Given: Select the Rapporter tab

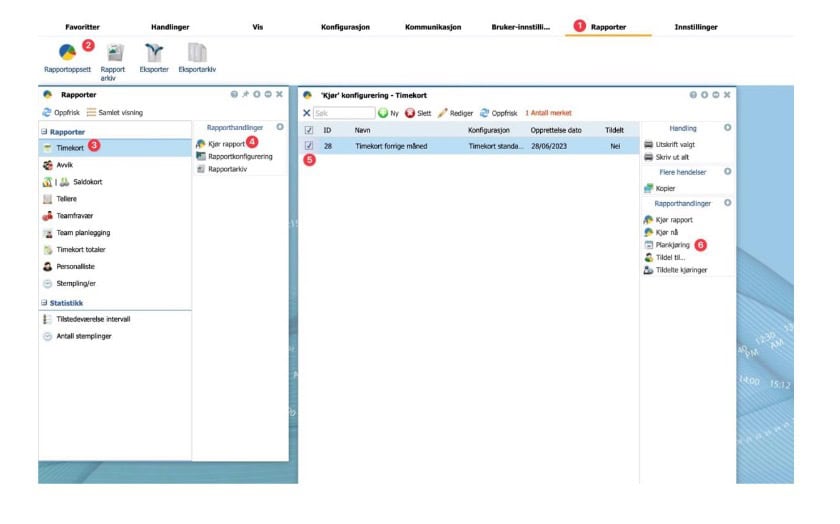Looking at the screenshot, I should pos(608,27).
